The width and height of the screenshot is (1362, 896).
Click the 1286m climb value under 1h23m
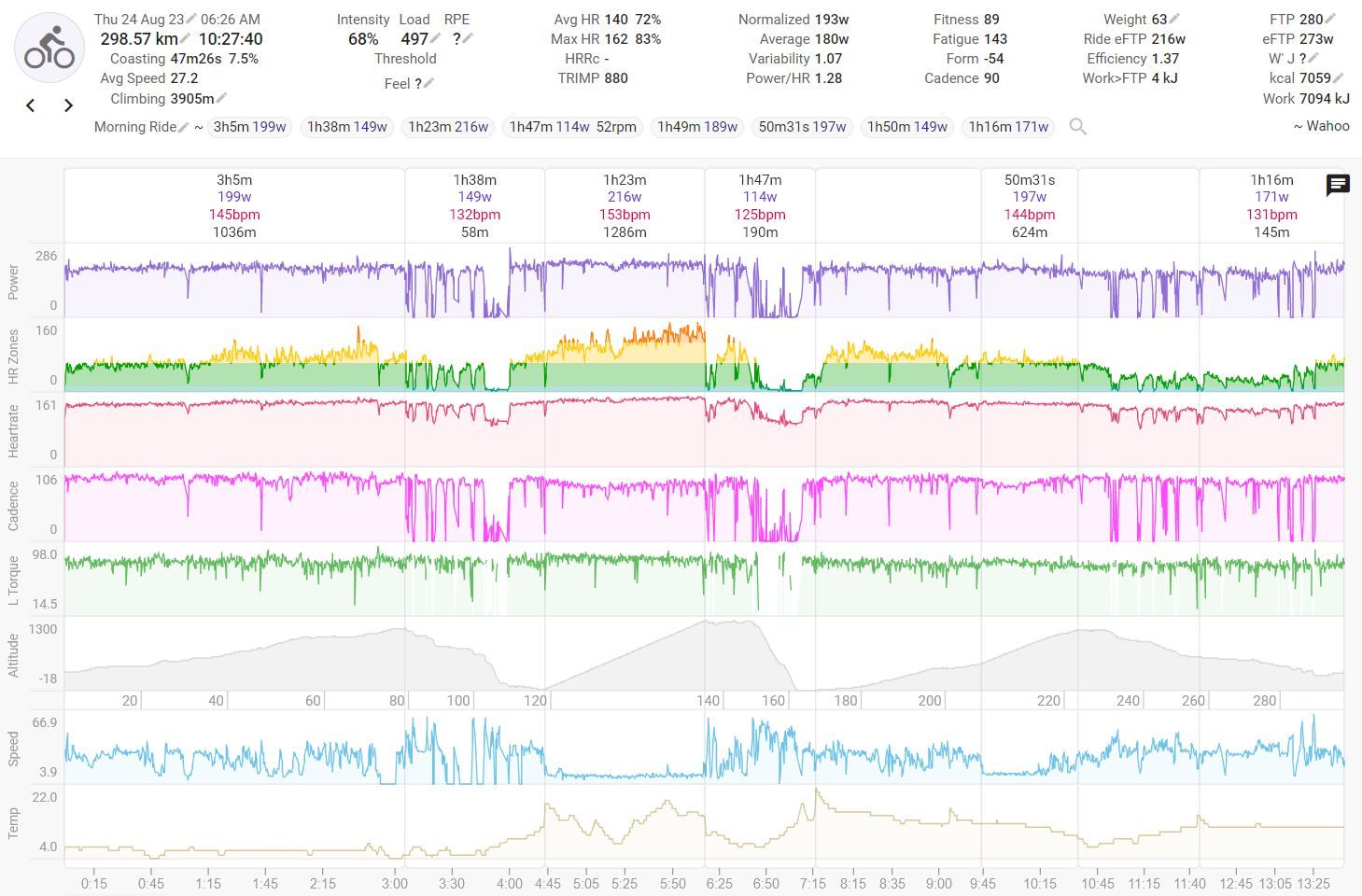tap(625, 232)
